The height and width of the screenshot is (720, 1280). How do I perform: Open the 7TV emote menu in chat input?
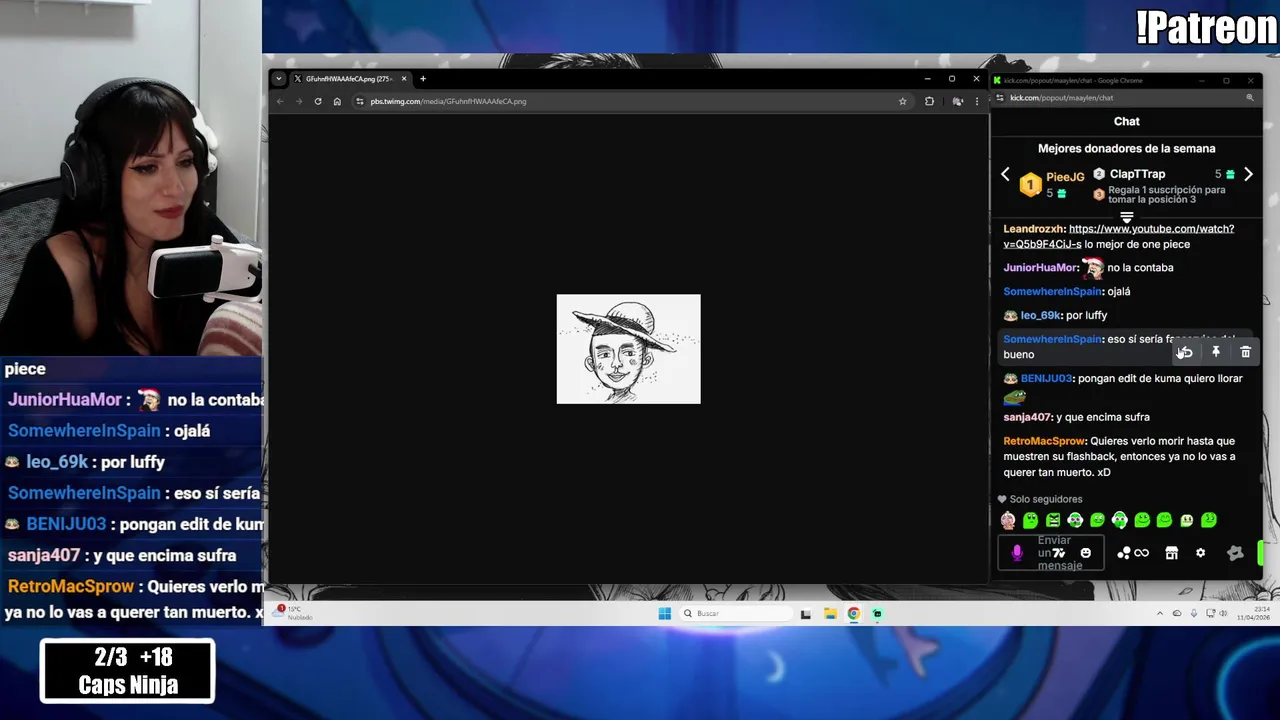[1058, 553]
